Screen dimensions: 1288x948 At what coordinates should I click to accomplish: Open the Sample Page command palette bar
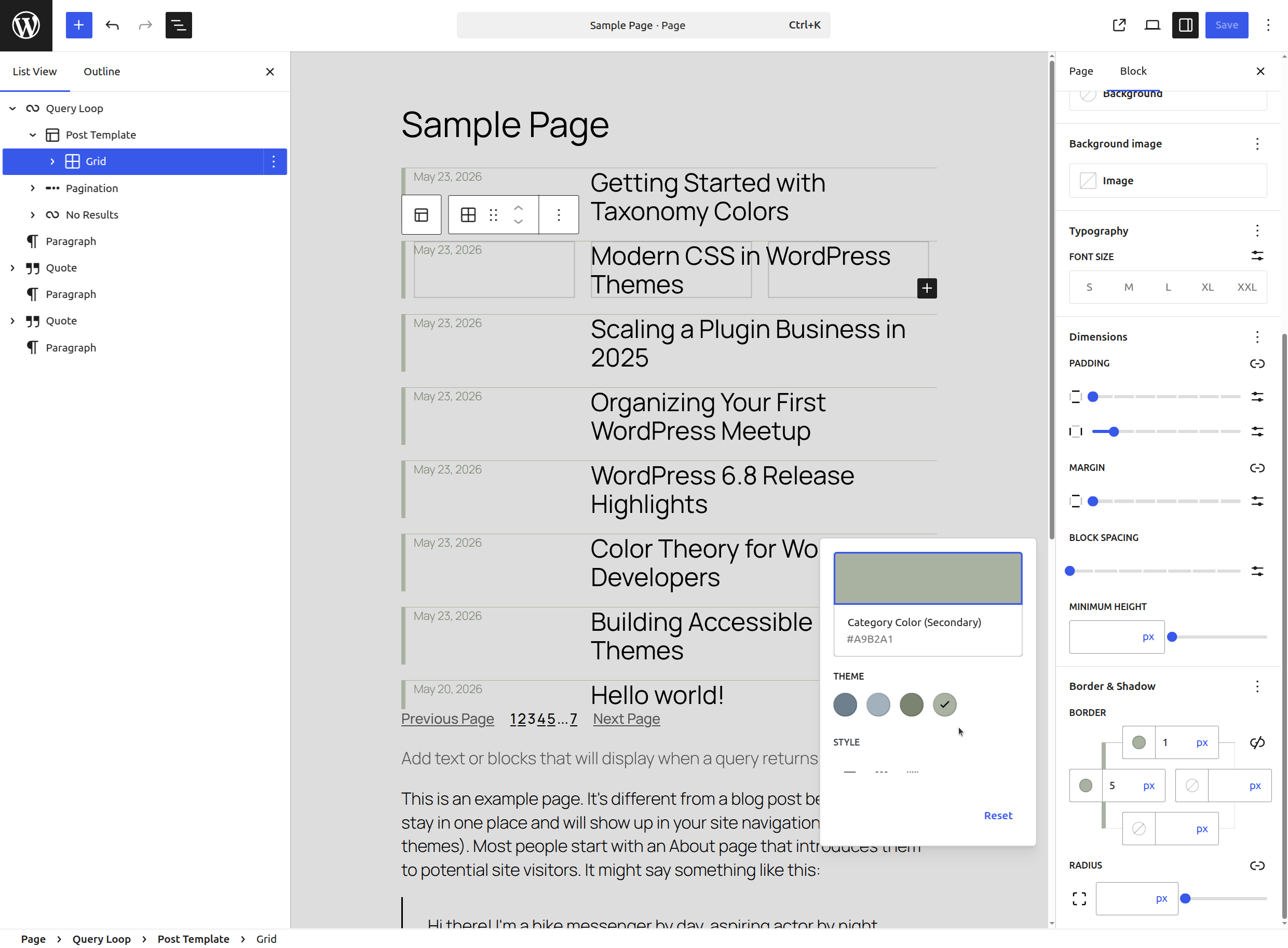click(643, 25)
